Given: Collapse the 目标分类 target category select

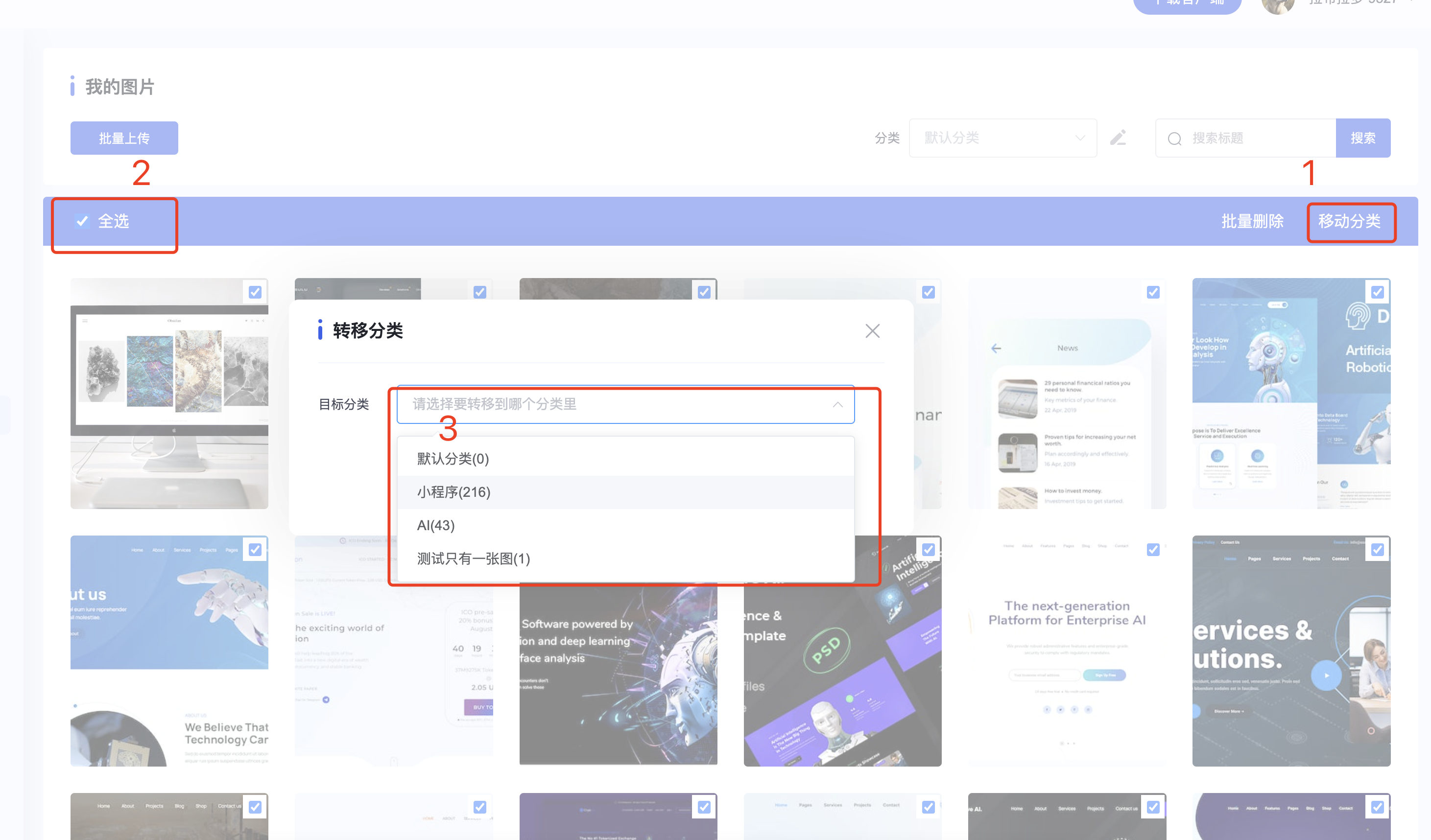Looking at the screenshot, I should tap(625, 404).
